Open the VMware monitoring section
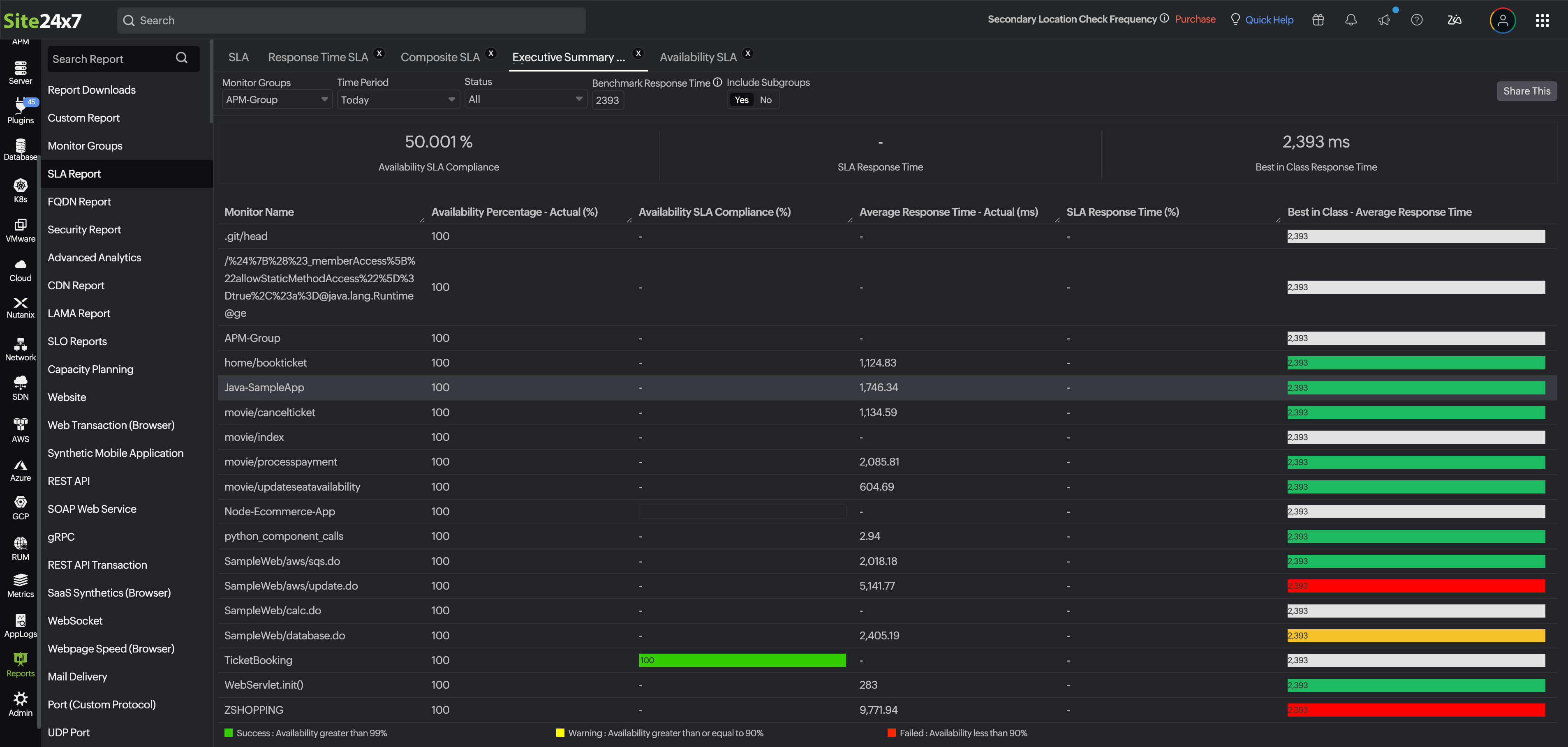 tap(20, 230)
